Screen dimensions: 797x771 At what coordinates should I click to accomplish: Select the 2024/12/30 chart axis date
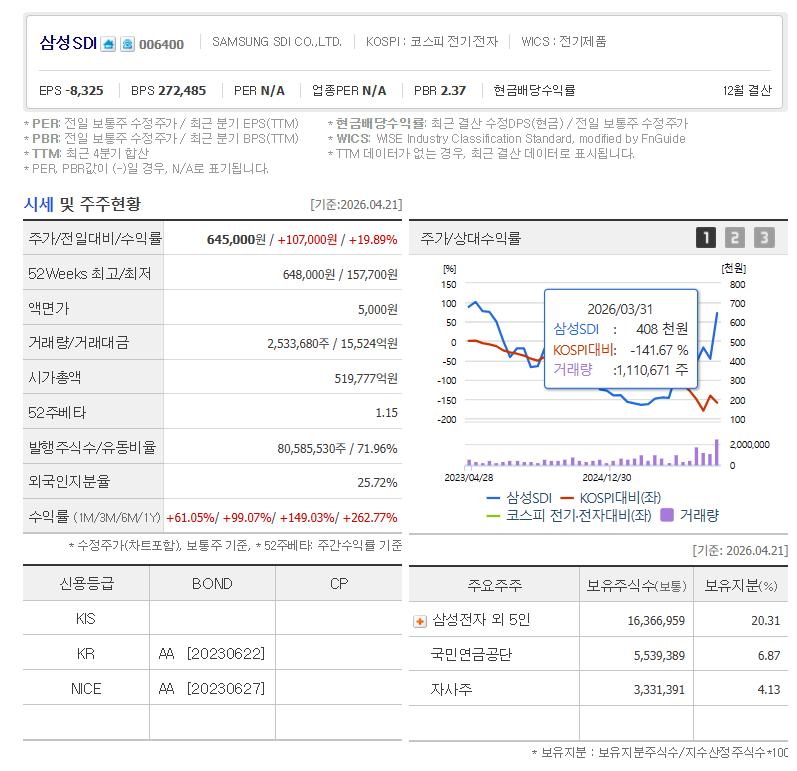(x=607, y=478)
